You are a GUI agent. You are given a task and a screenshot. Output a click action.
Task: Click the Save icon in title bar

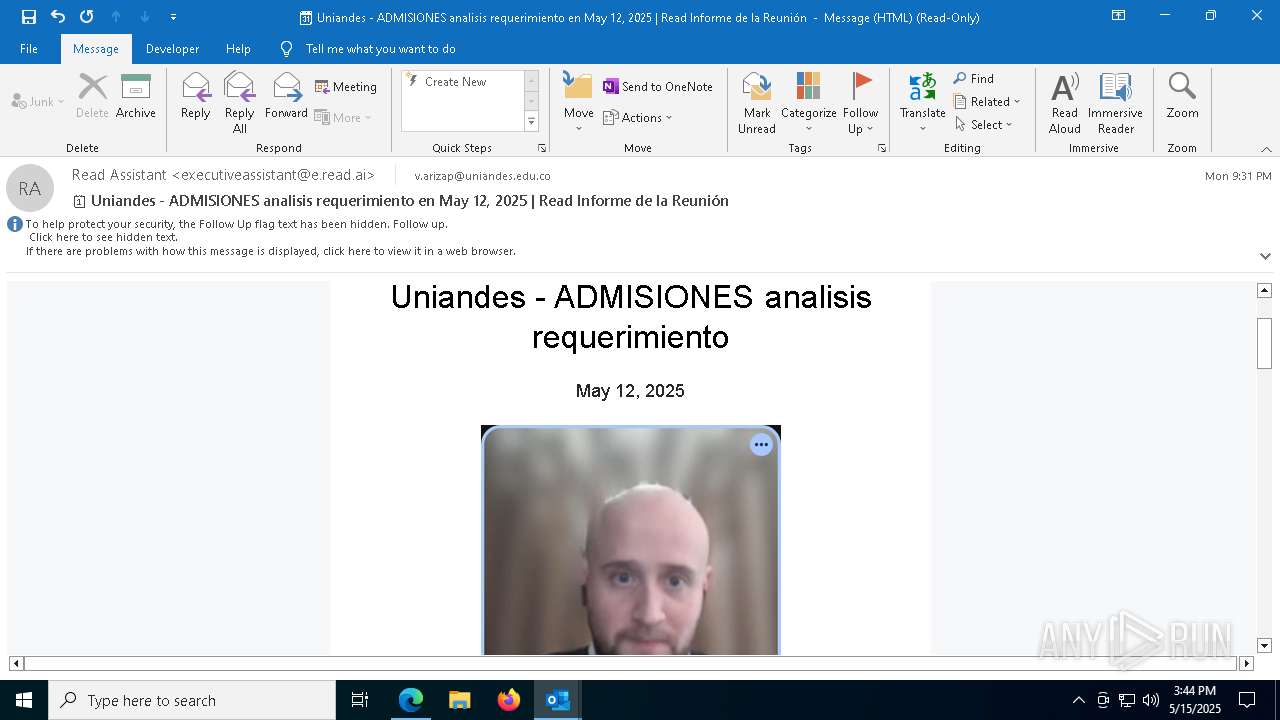coord(29,17)
